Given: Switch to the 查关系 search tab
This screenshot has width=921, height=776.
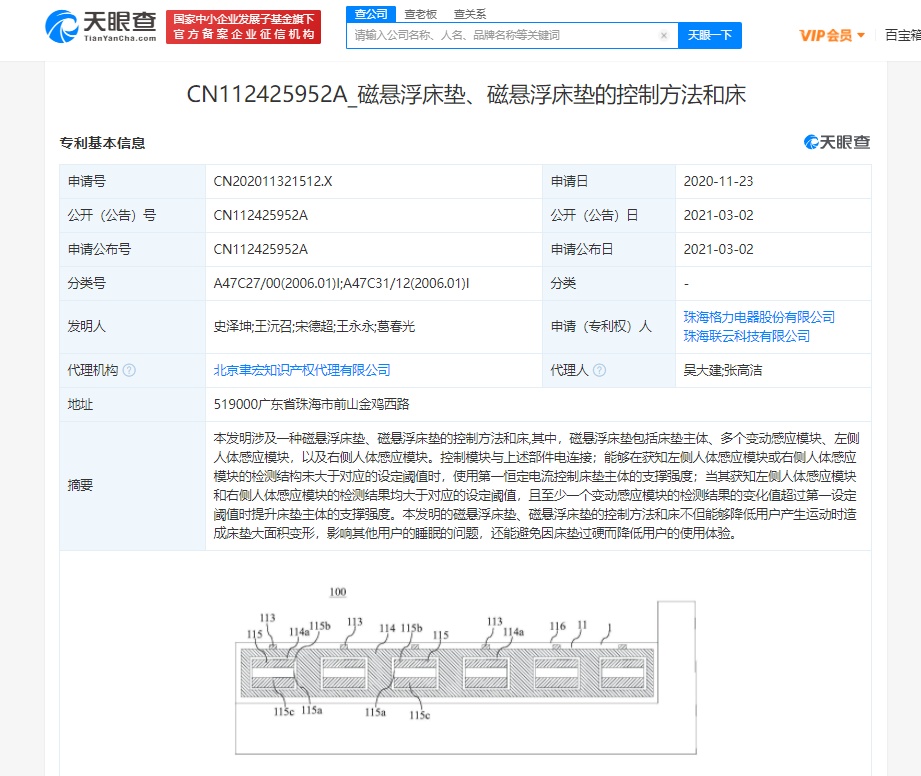Looking at the screenshot, I should pos(469,14).
